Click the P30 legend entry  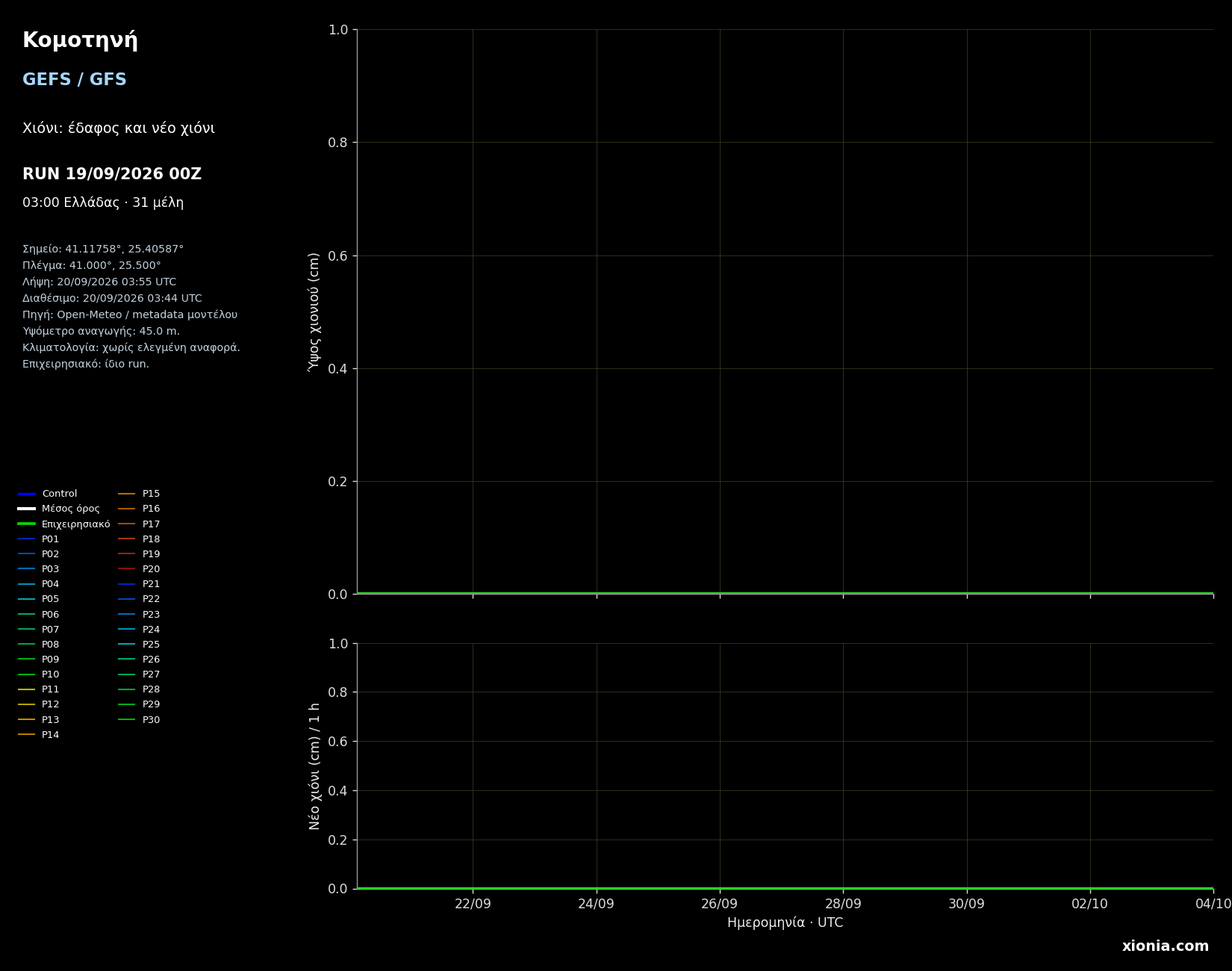pos(139,720)
